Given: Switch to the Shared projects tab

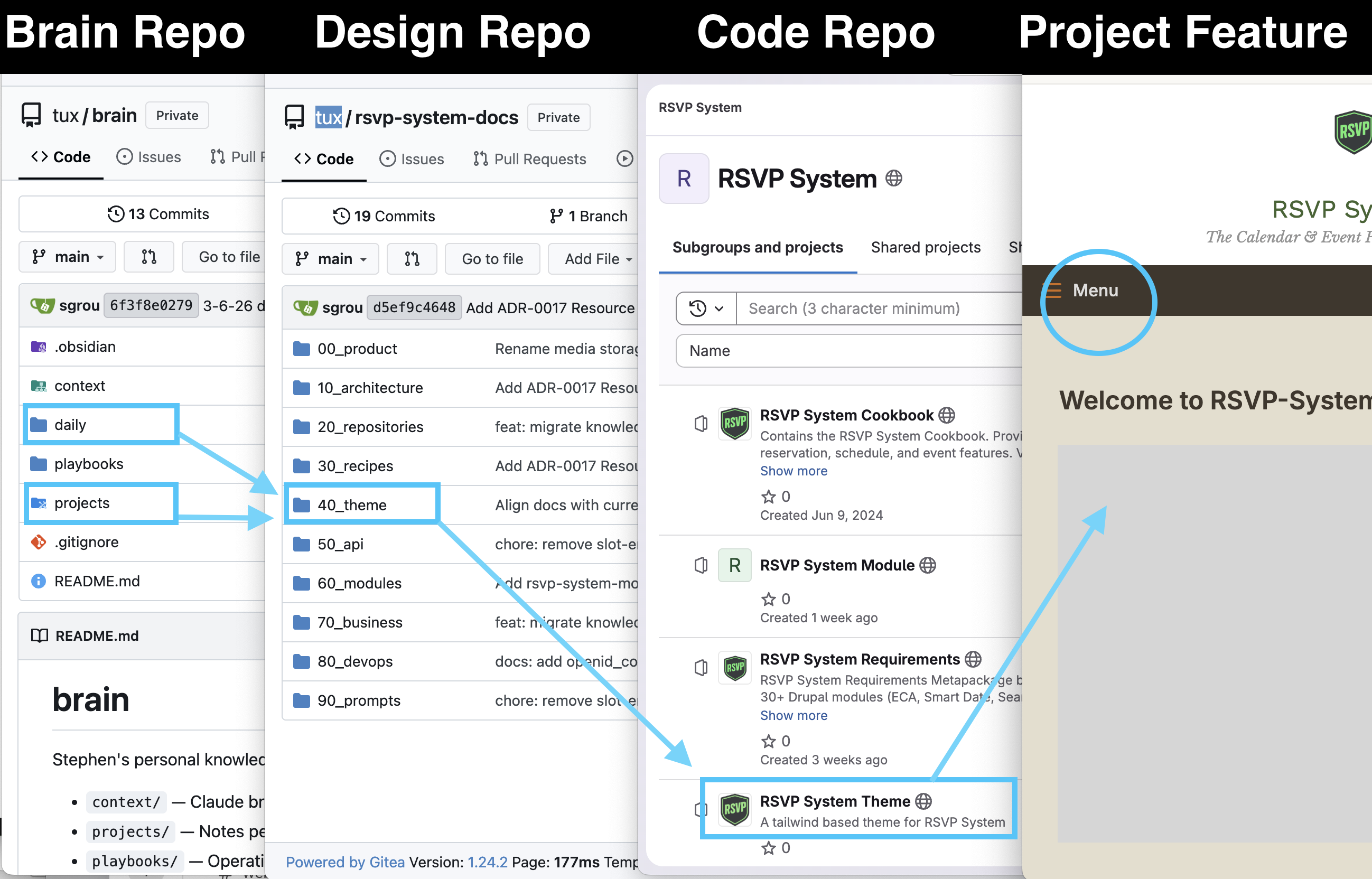Looking at the screenshot, I should pyautogui.click(x=925, y=247).
